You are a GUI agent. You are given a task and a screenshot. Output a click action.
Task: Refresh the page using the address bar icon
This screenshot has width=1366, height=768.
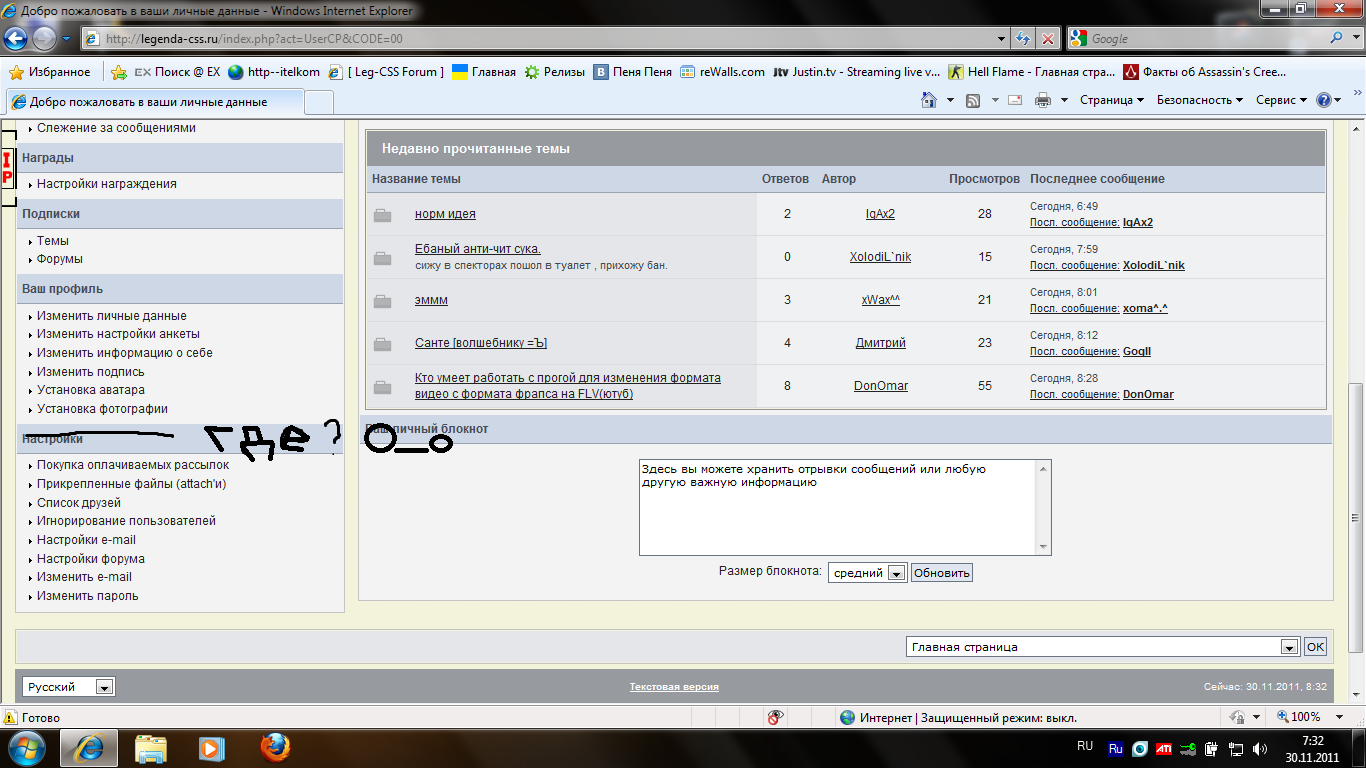pyautogui.click(x=1023, y=39)
